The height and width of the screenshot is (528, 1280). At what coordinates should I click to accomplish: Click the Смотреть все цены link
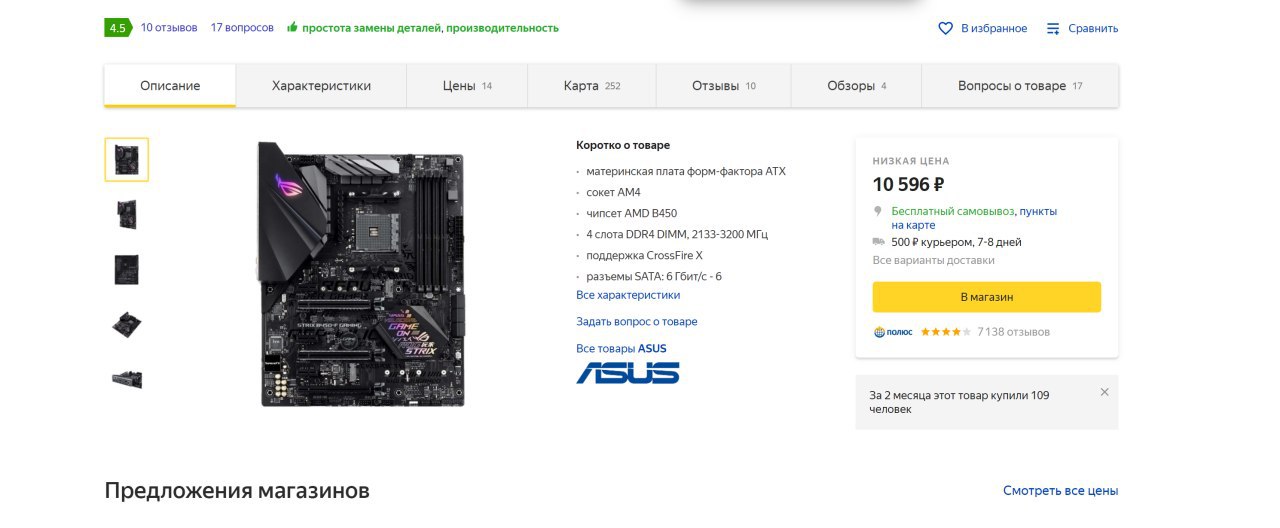tap(1061, 491)
